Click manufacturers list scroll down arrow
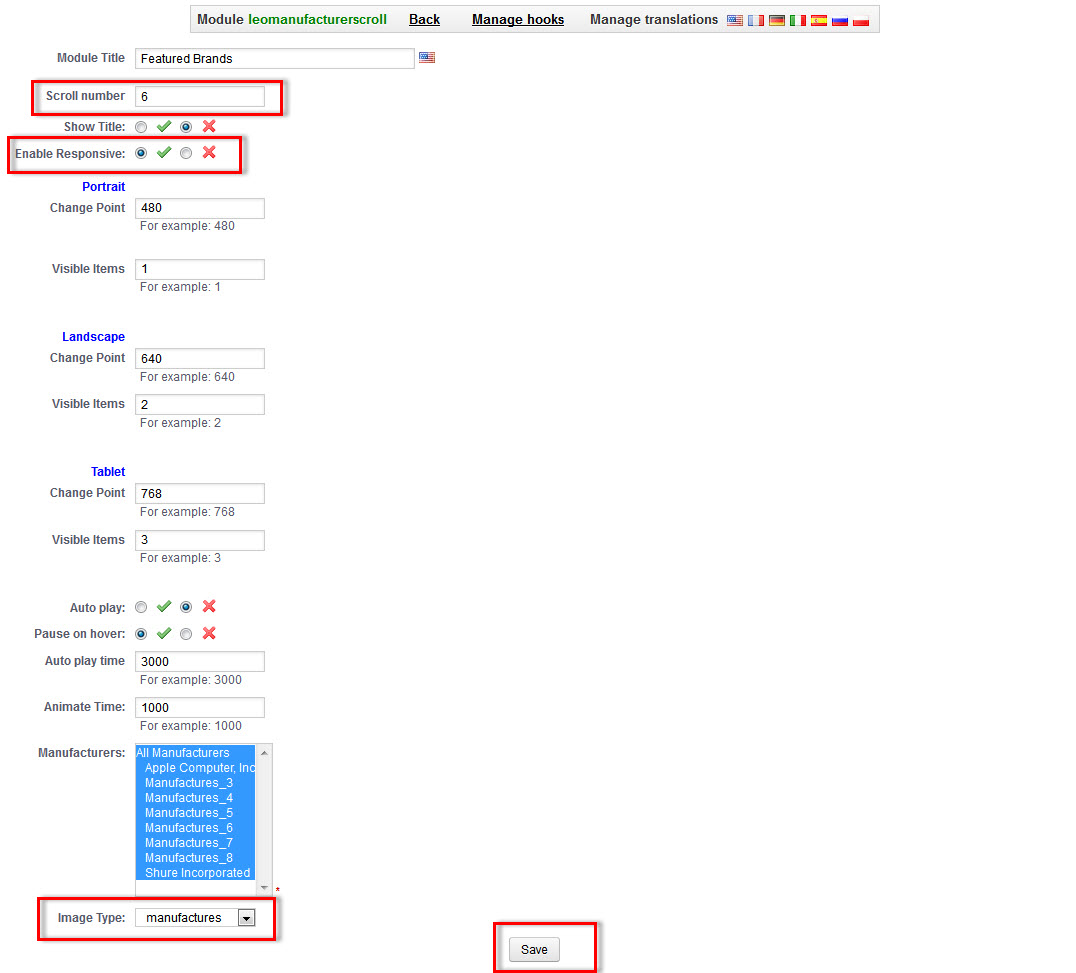Image resolution: width=1076 pixels, height=973 pixels. [264, 888]
